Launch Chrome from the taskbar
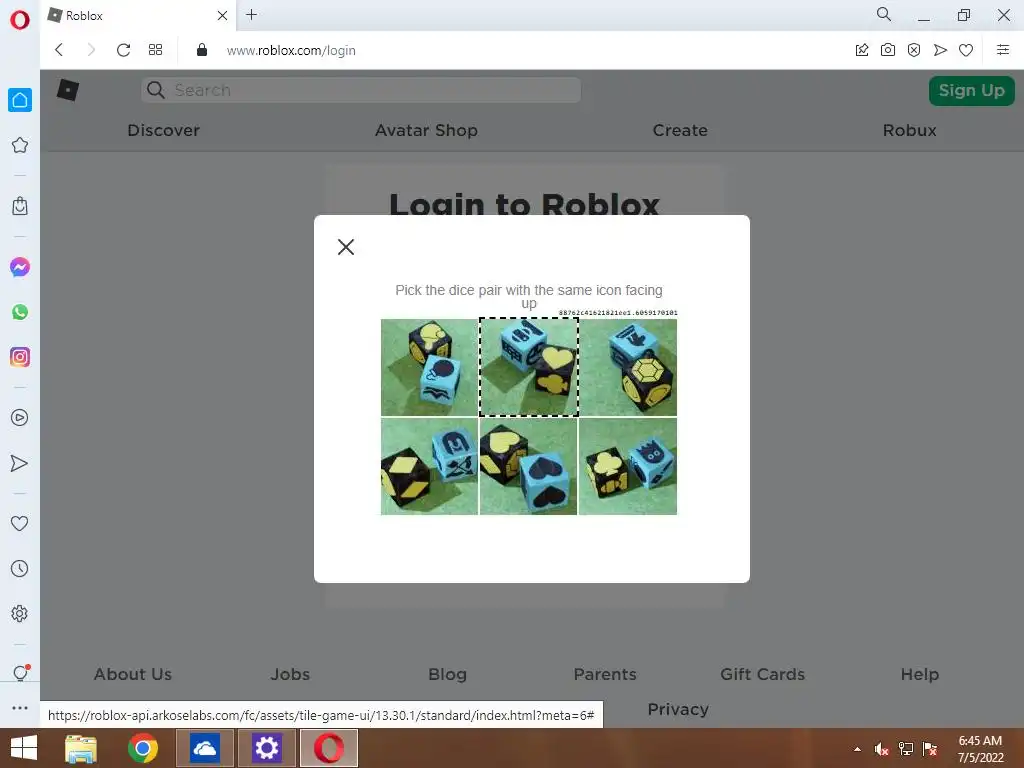1024x768 pixels. 142,748
